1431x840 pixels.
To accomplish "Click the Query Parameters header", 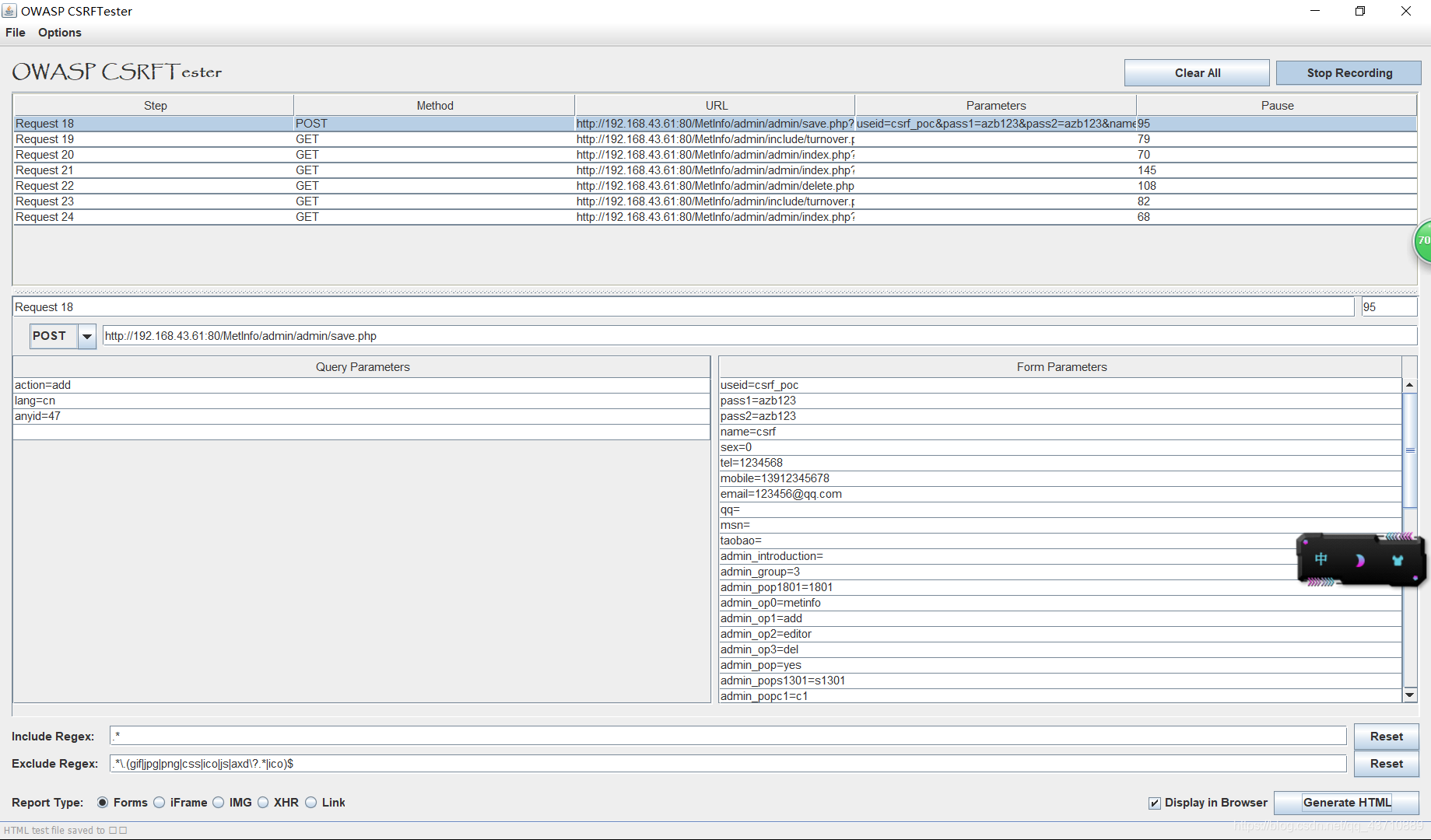I will pyautogui.click(x=362, y=367).
